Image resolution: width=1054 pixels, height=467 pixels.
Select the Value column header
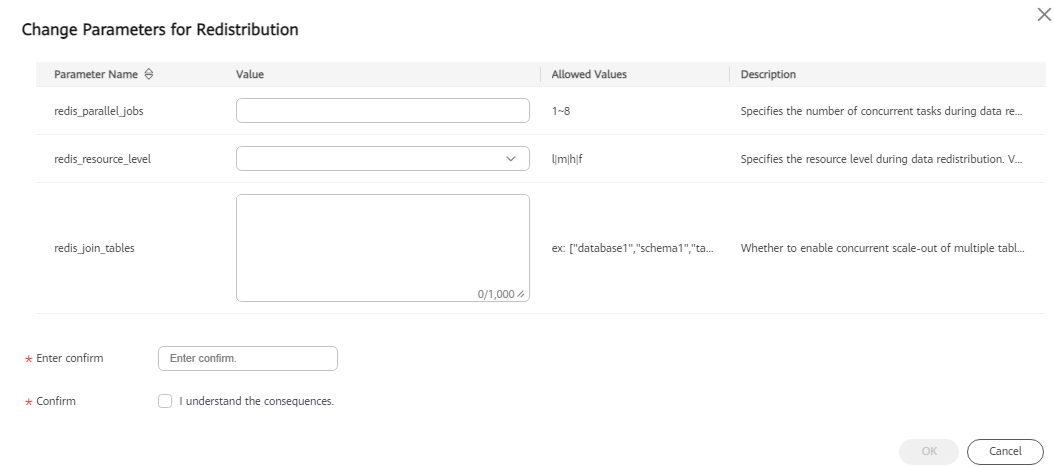(249, 75)
